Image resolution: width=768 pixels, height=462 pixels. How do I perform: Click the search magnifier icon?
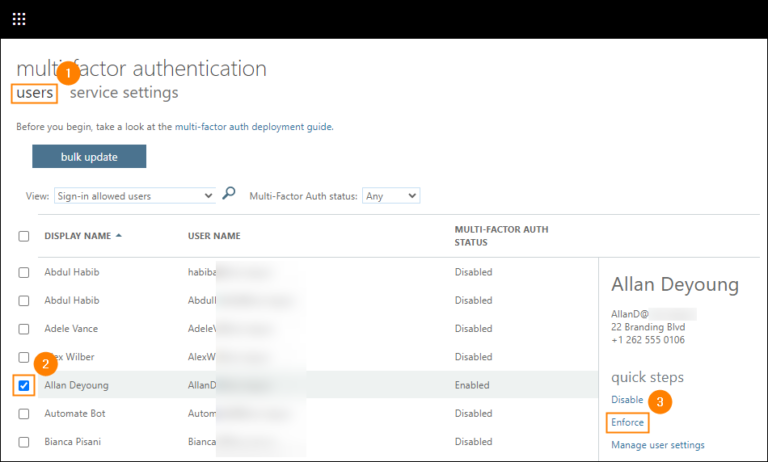click(x=229, y=195)
